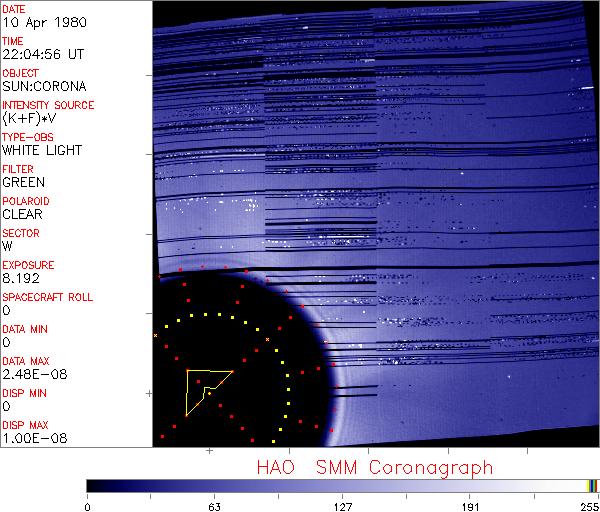This screenshot has width=600, height=512.
Task: Click the DATA MAX value 2.48E-08
Action: [x=29, y=374]
